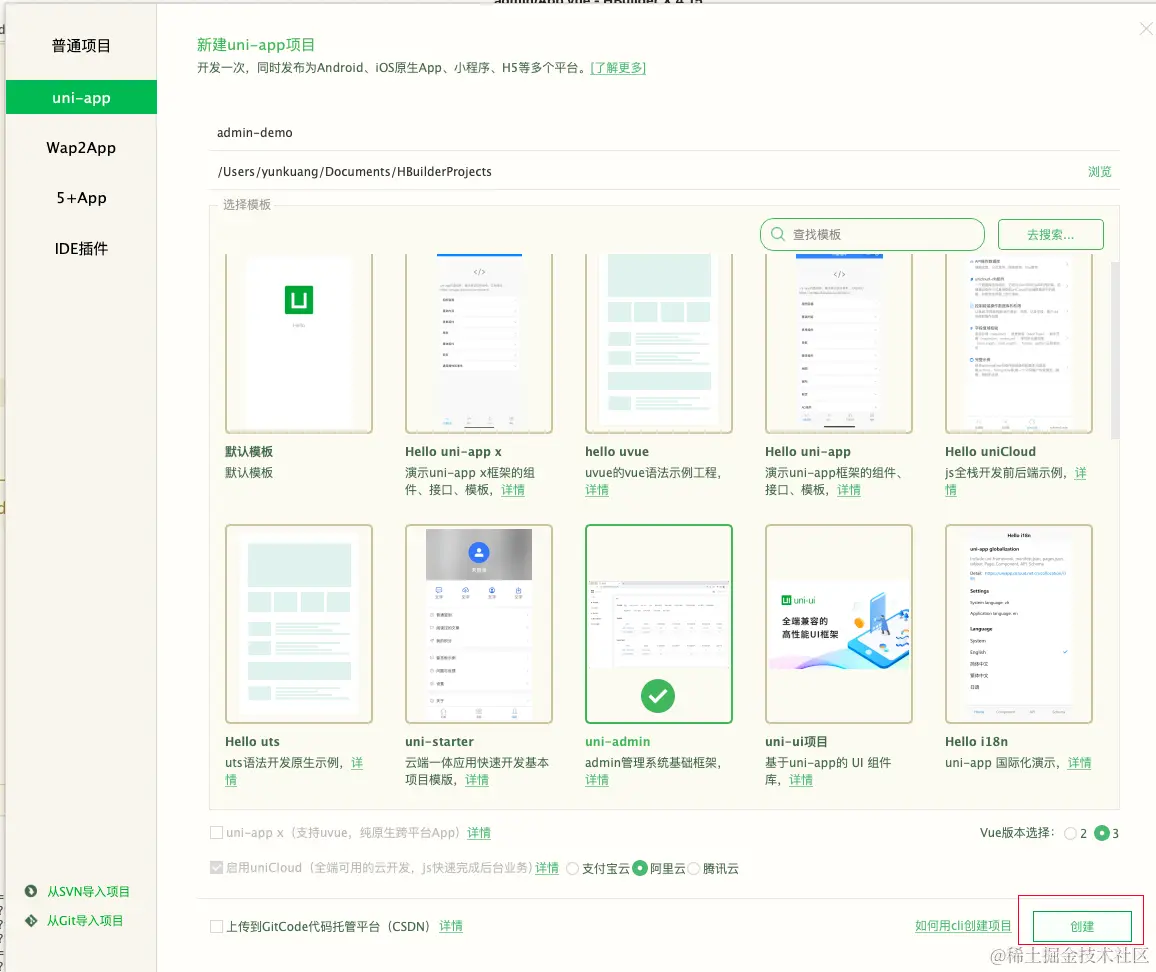Select the 支付宝云 radio button
Image resolution: width=1156 pixels, height=972 pixels.
click(572, 869)
